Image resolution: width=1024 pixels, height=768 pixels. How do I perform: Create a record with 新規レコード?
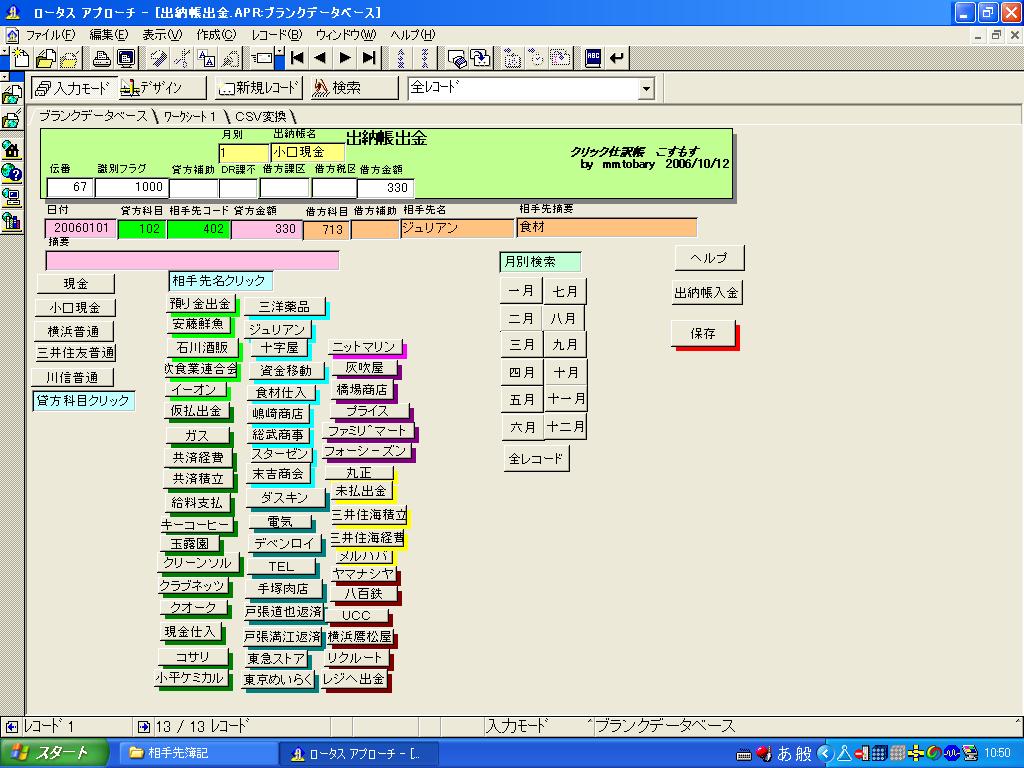[259, 88]
